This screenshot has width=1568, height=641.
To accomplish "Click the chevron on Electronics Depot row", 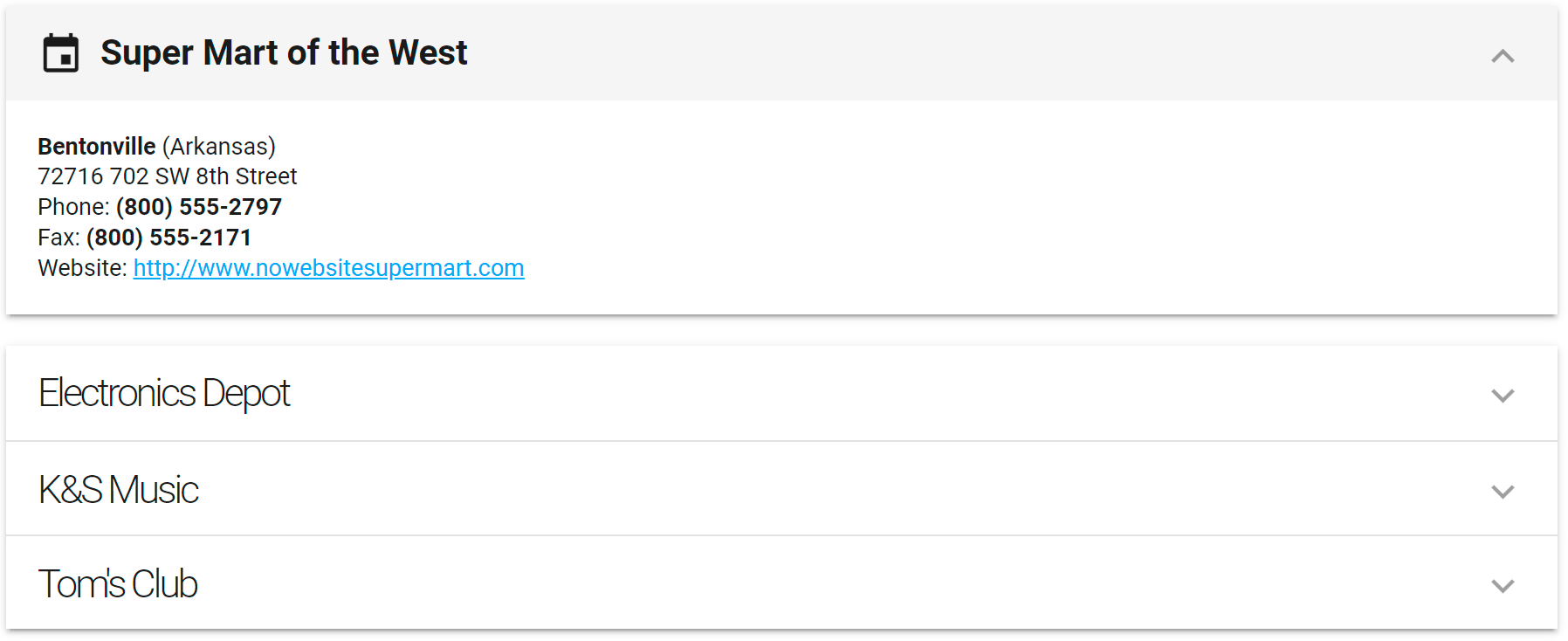I will (x=1503, y=396).
